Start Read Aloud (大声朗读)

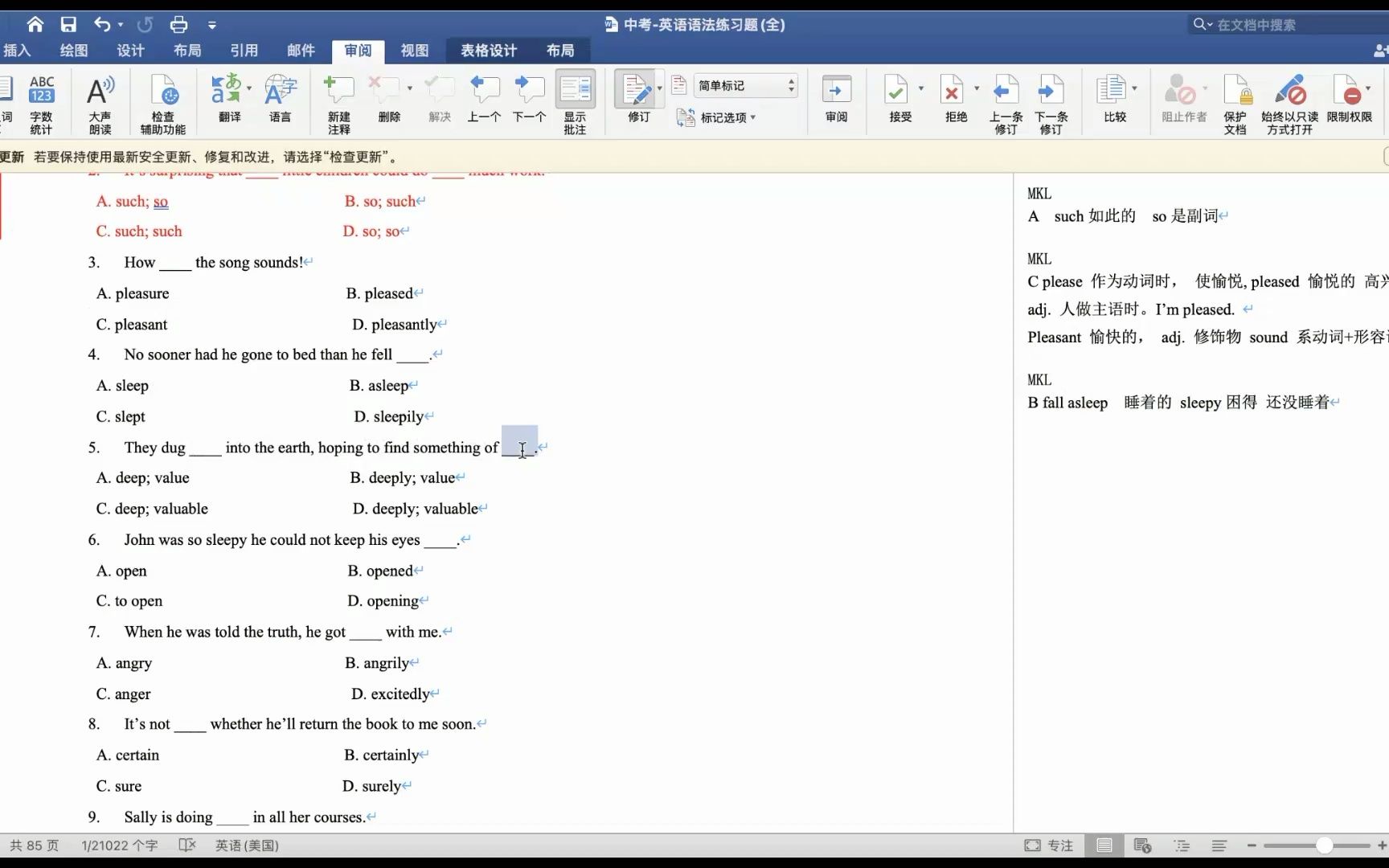100,104
